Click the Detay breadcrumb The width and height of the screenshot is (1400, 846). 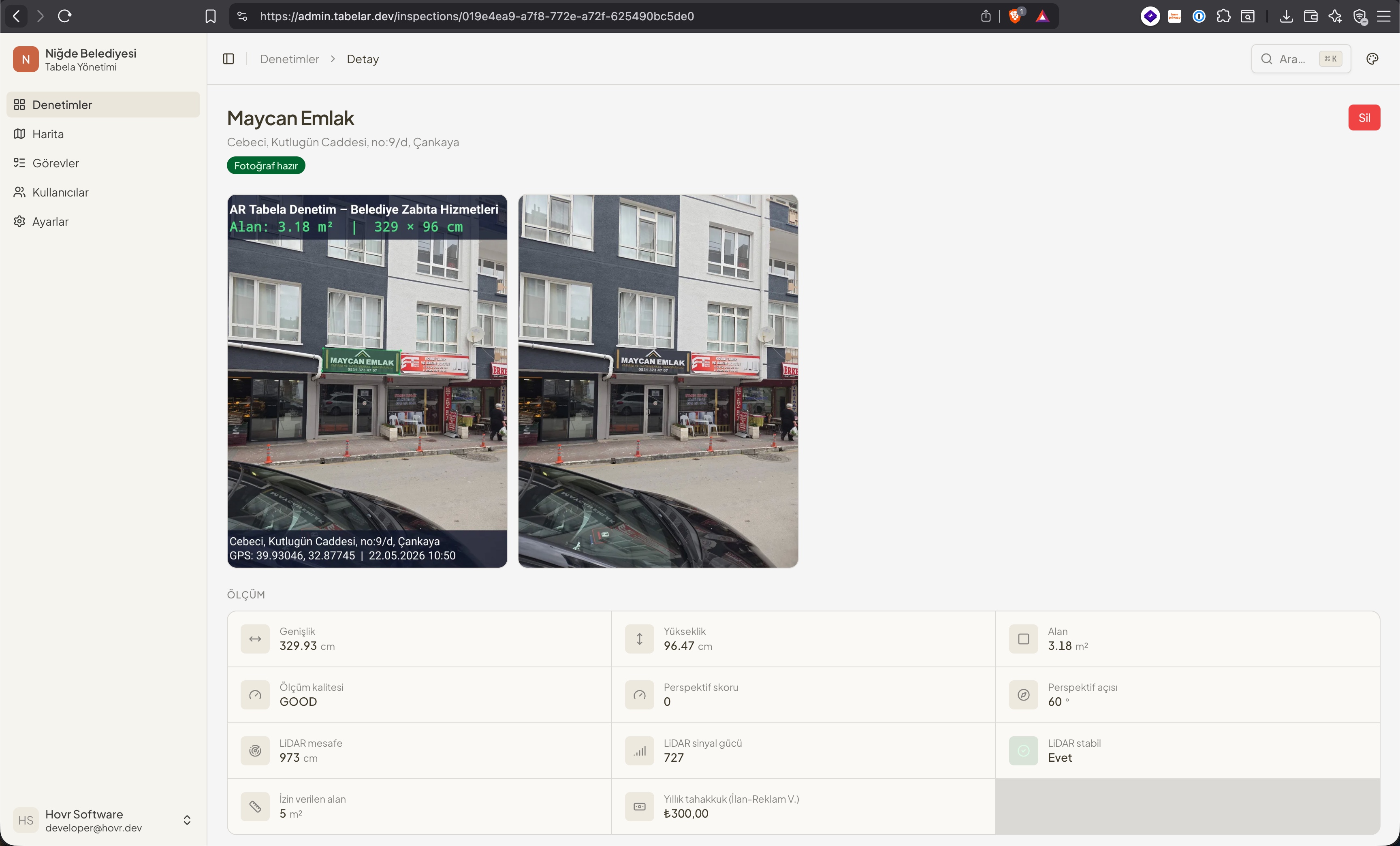click(363, 59)
